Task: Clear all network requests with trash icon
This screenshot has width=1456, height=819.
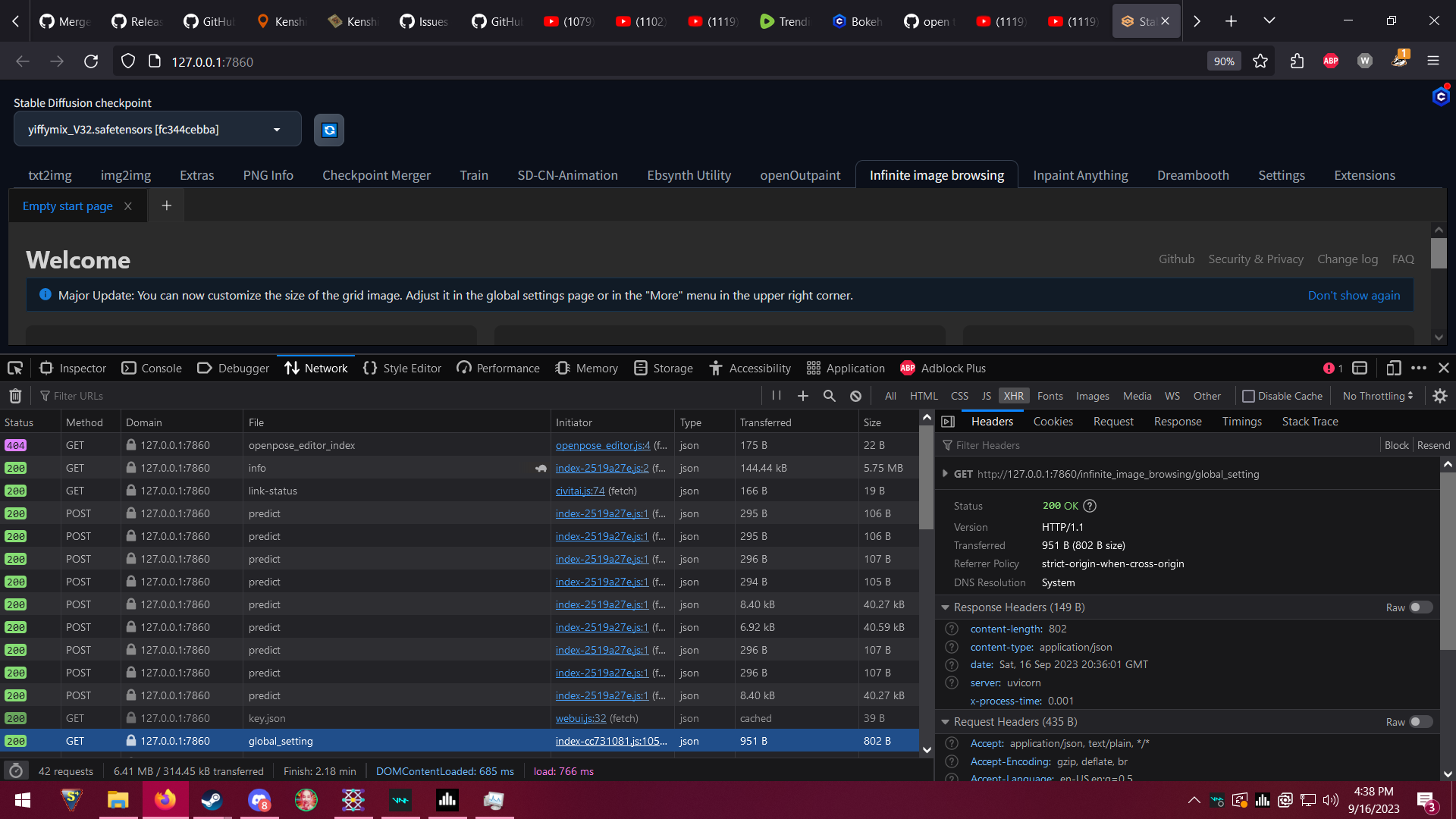Action: pos(15,395)
